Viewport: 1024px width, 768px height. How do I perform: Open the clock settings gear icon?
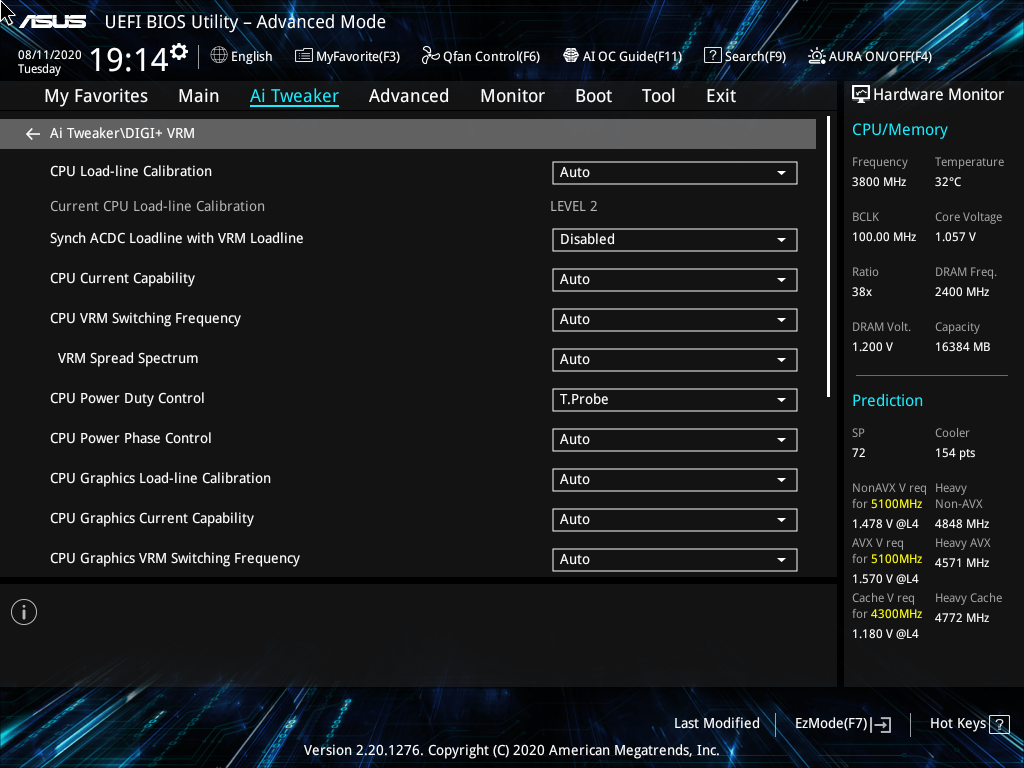(179, 51)
